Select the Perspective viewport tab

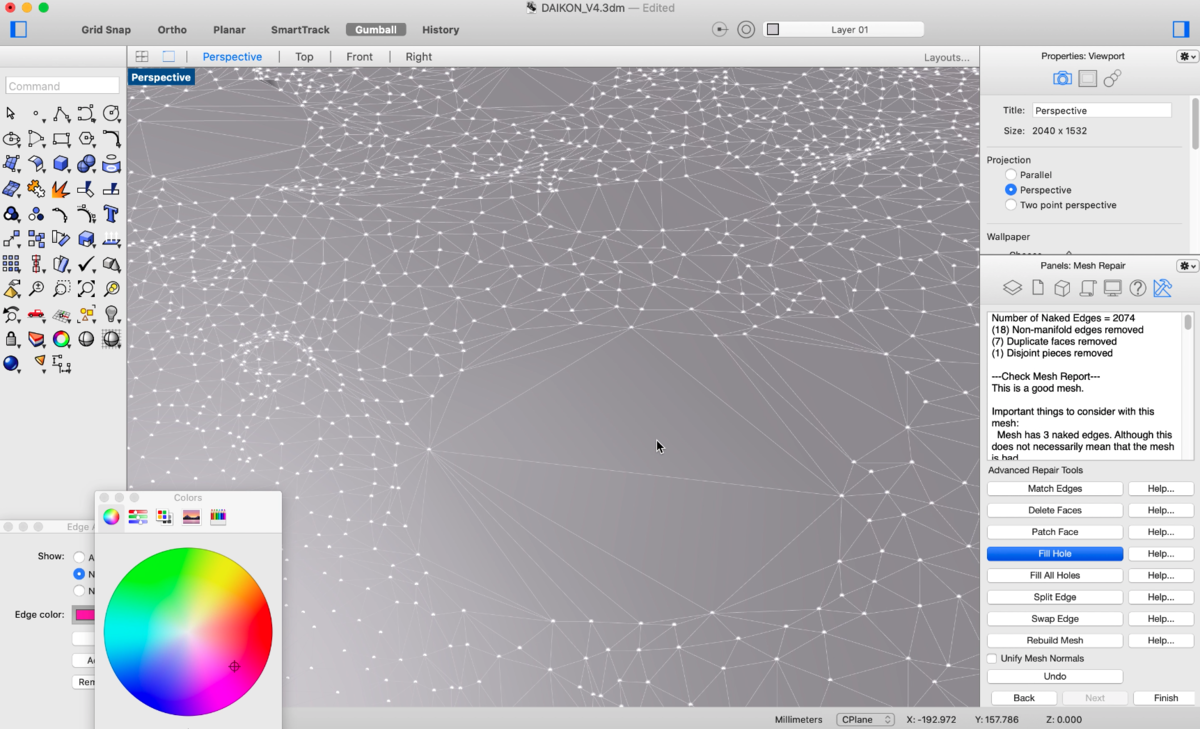(232, 57)
